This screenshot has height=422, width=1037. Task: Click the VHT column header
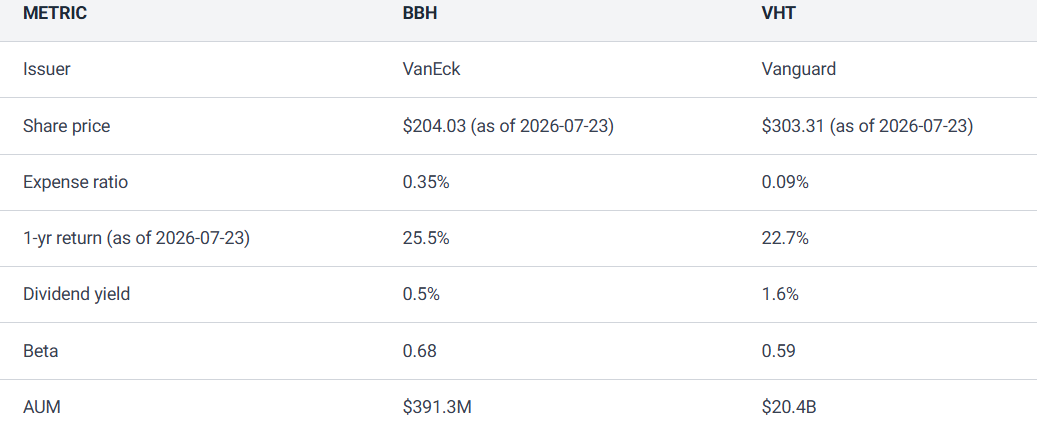[778, 13]
